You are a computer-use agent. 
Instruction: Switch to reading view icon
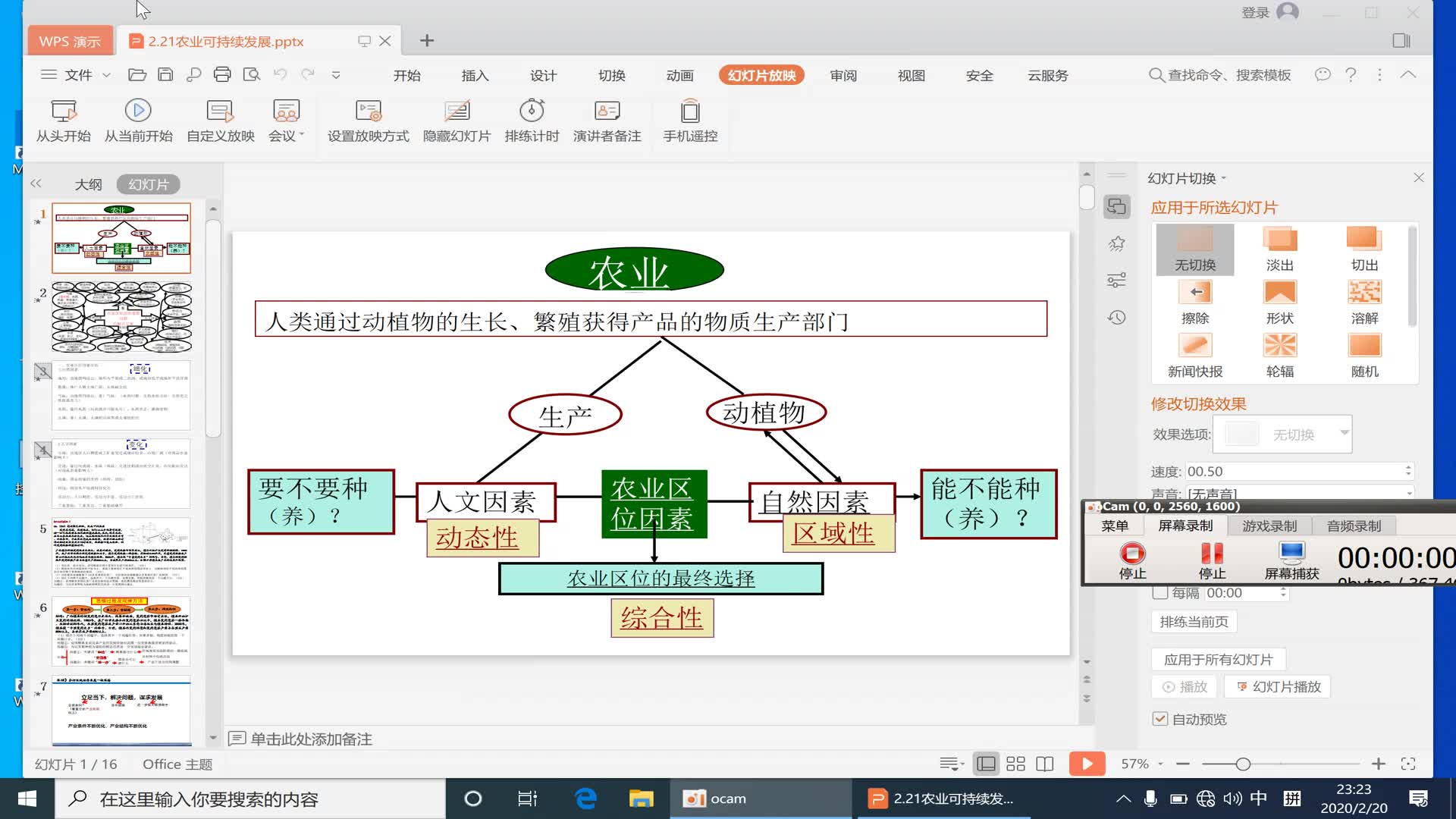click(x=1045, y=764)
